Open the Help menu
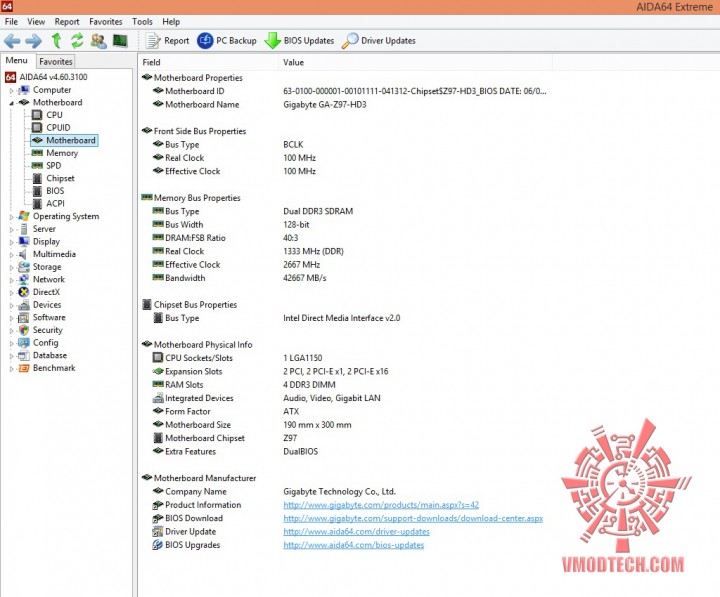Screen dimensions: 720x597 pos(171,22)
